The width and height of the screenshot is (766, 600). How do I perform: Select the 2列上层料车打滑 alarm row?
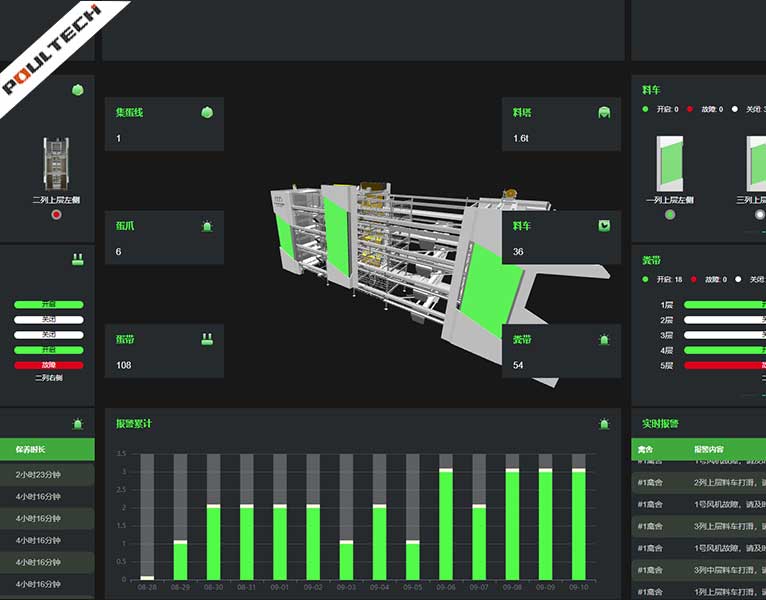tap(699, 482)
